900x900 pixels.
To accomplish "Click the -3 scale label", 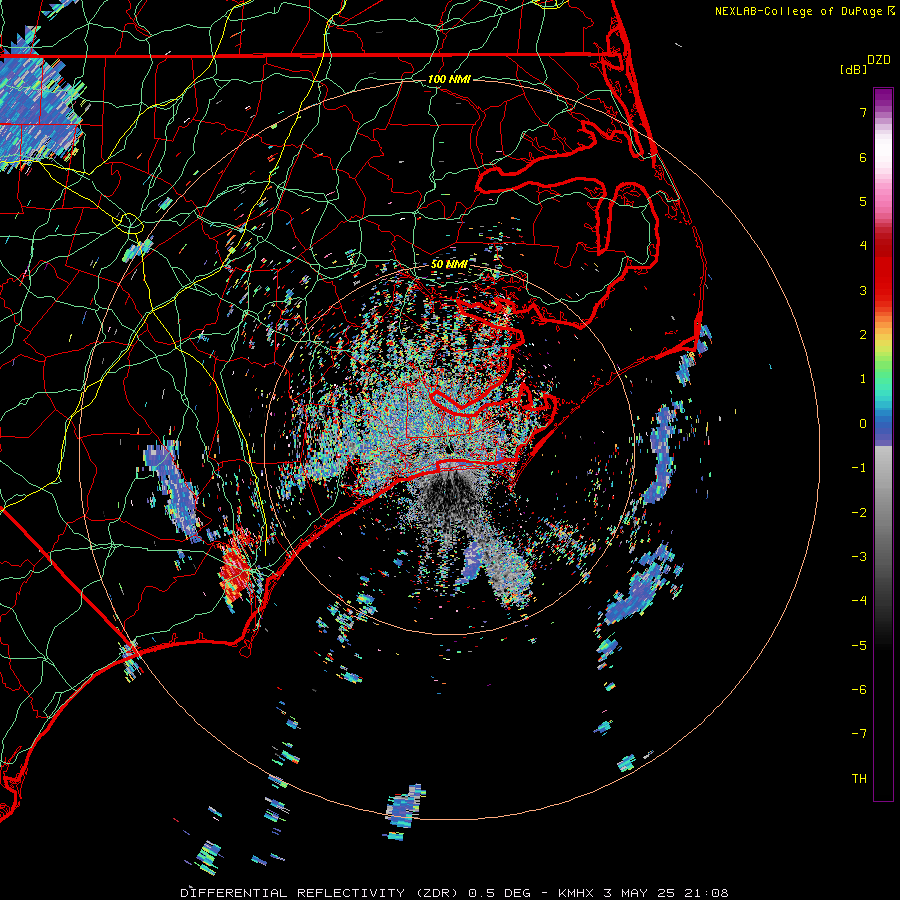I will coord(859,557).
